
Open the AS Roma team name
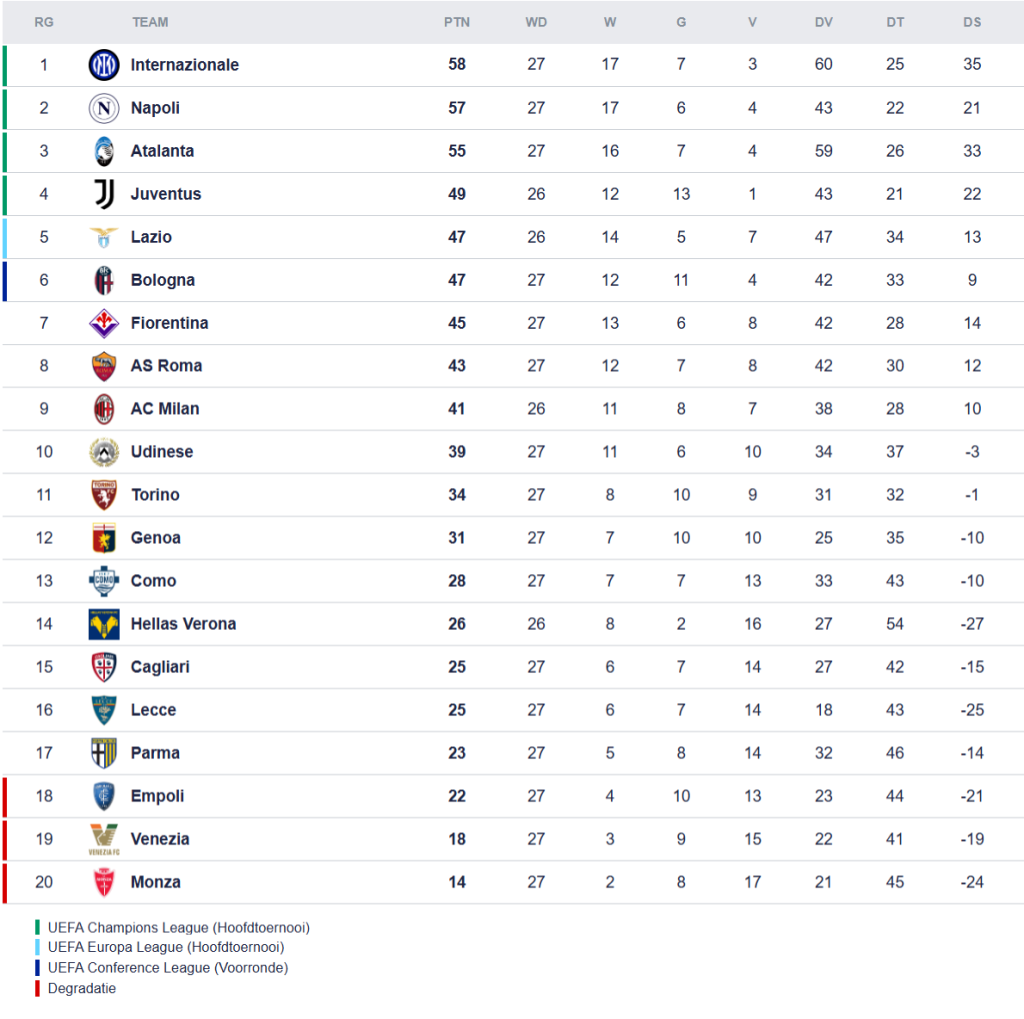click(166, 366)
